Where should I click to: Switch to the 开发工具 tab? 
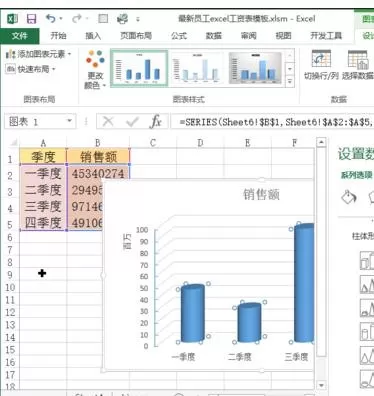[326, 36]
